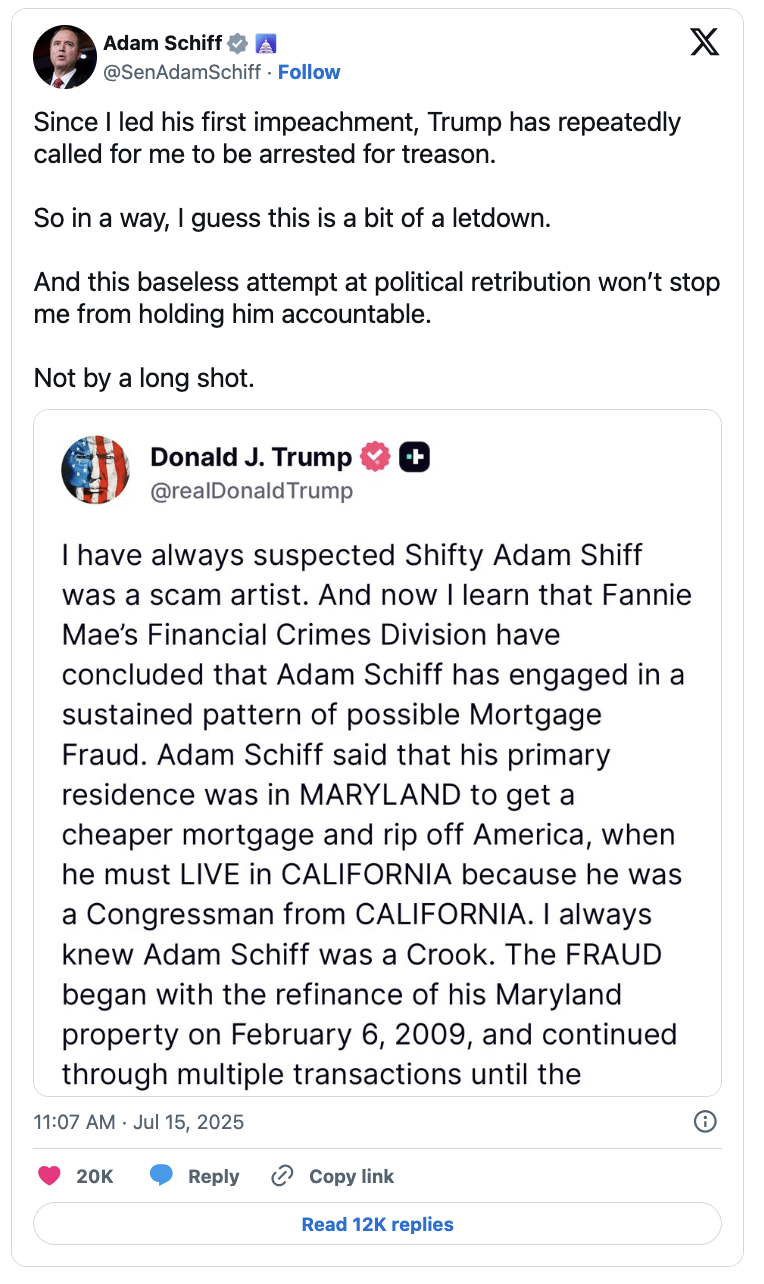This screenshot has height=1284, width=764.
Task: Click the red heart like icon
Action: [49, 1176]
